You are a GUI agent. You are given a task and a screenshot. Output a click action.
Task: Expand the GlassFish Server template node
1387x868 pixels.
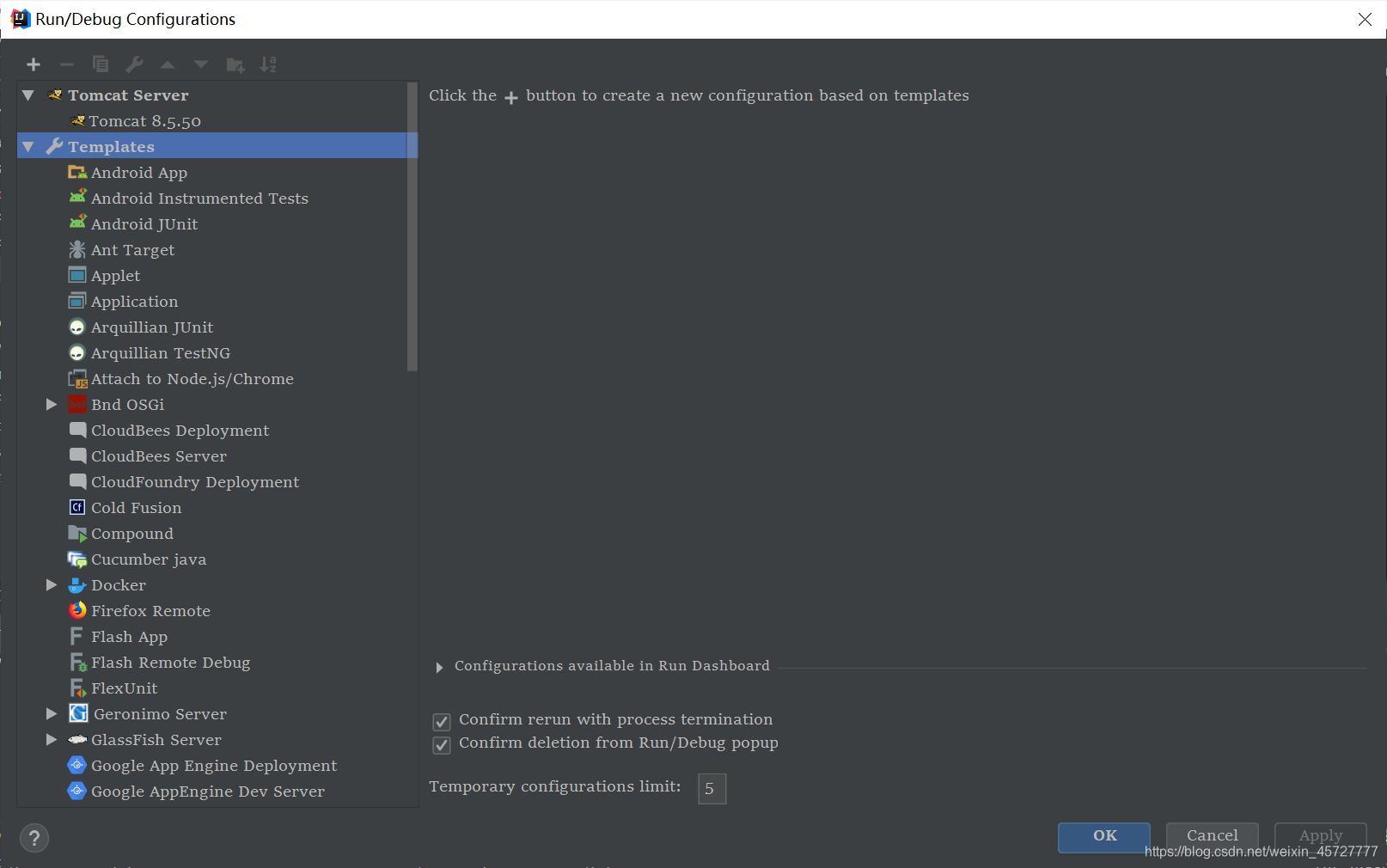click(x=52, y=740)
